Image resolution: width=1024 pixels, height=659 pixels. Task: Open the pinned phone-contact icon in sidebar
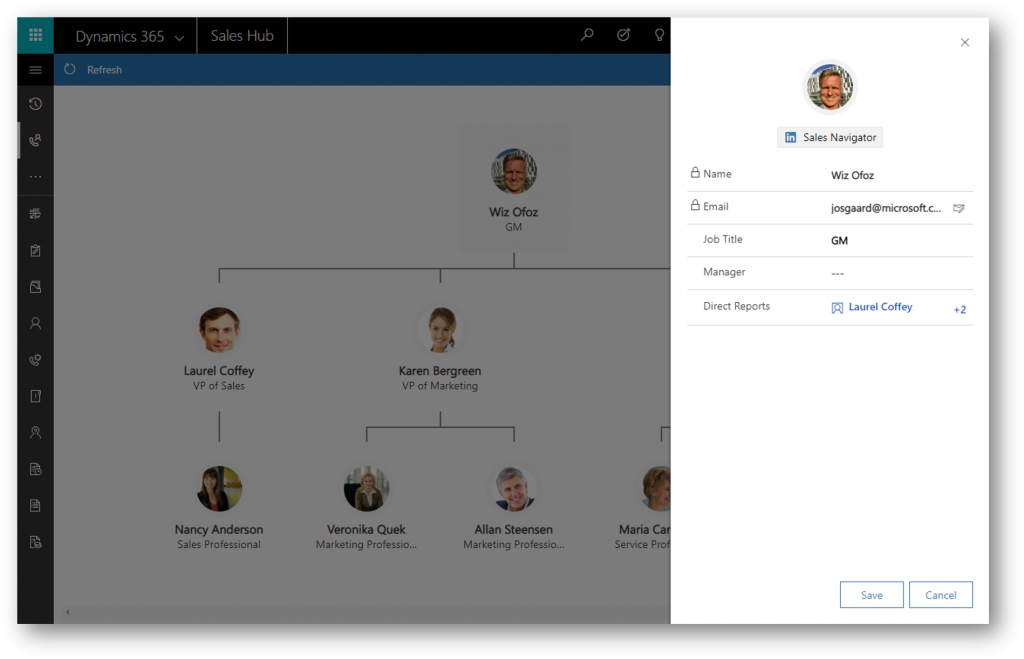click(x=35, y=140)
